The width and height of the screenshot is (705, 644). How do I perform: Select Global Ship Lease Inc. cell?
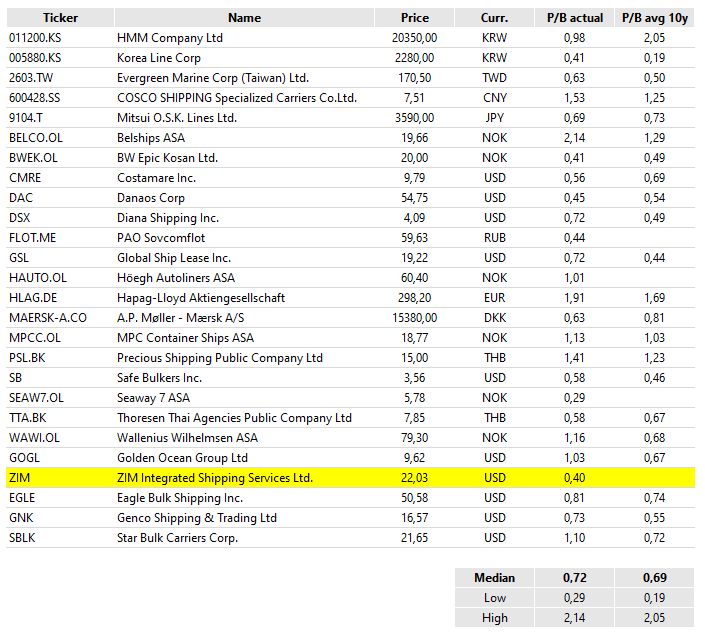244,258
